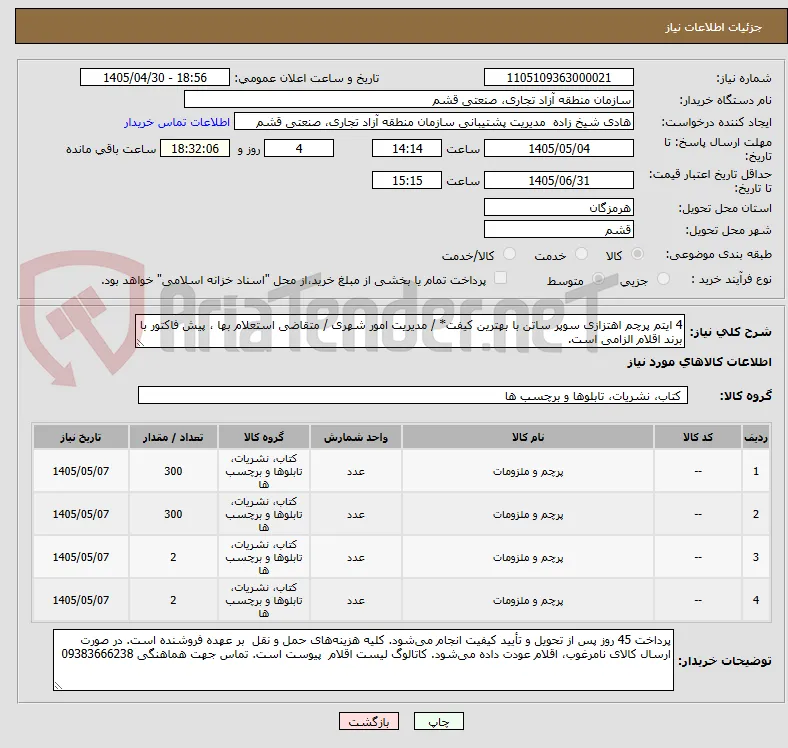This screenshot has height=748, width=788.
Task: Click the deadline time field 14:14
Action: [x=407, y=148]
